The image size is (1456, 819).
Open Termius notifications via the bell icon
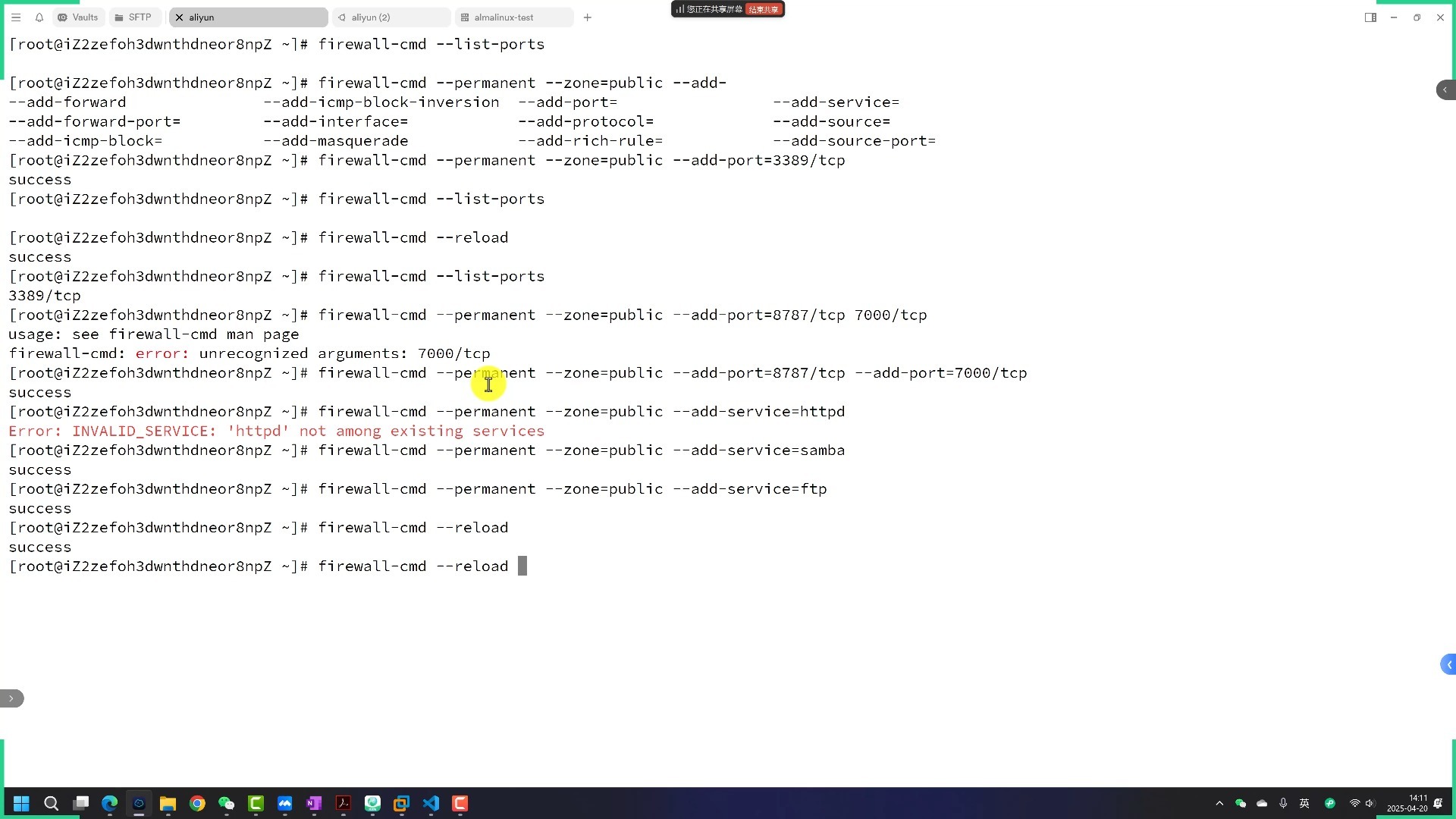39,17
